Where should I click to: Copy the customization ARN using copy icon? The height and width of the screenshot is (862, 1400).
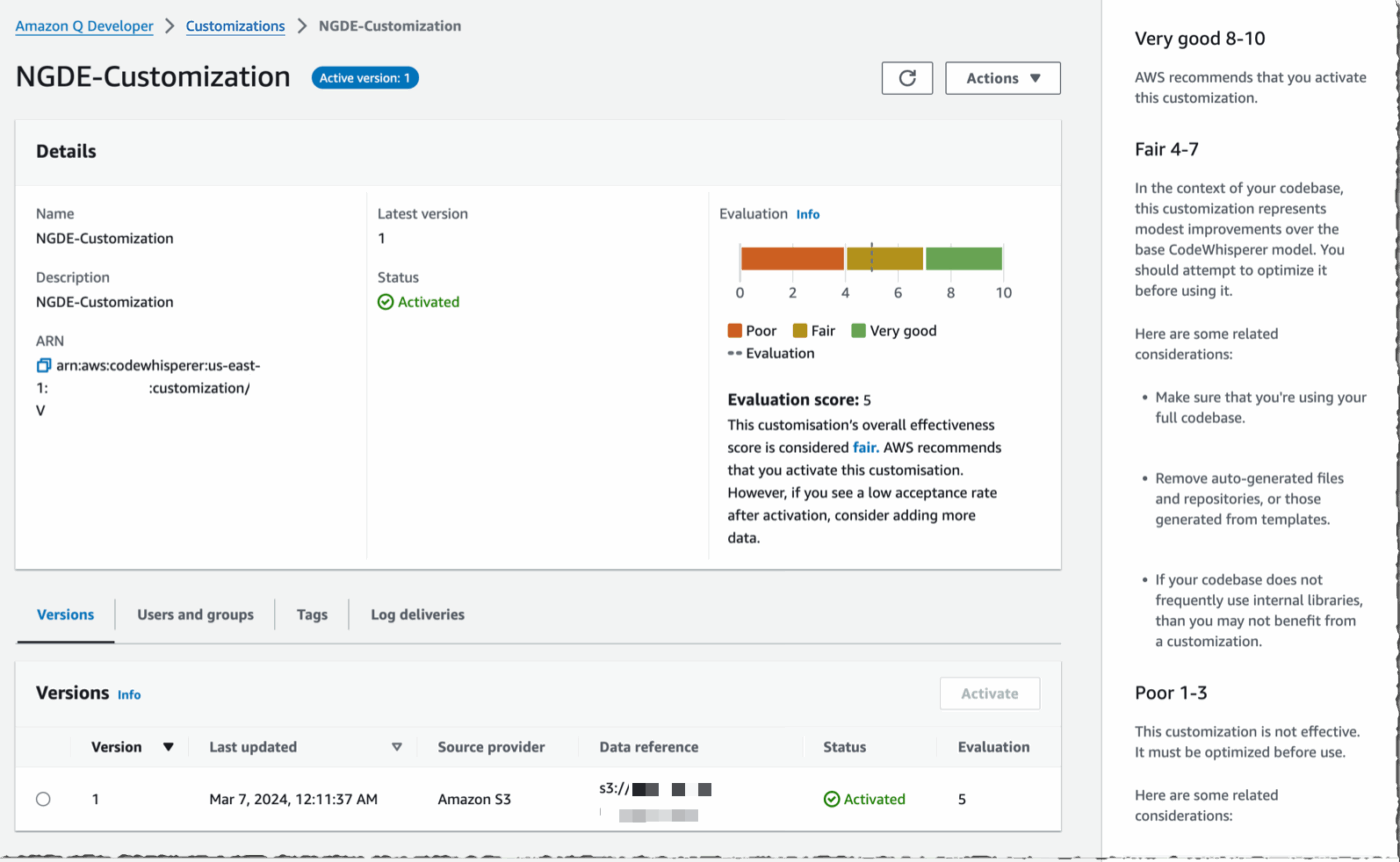pos(43,365)
